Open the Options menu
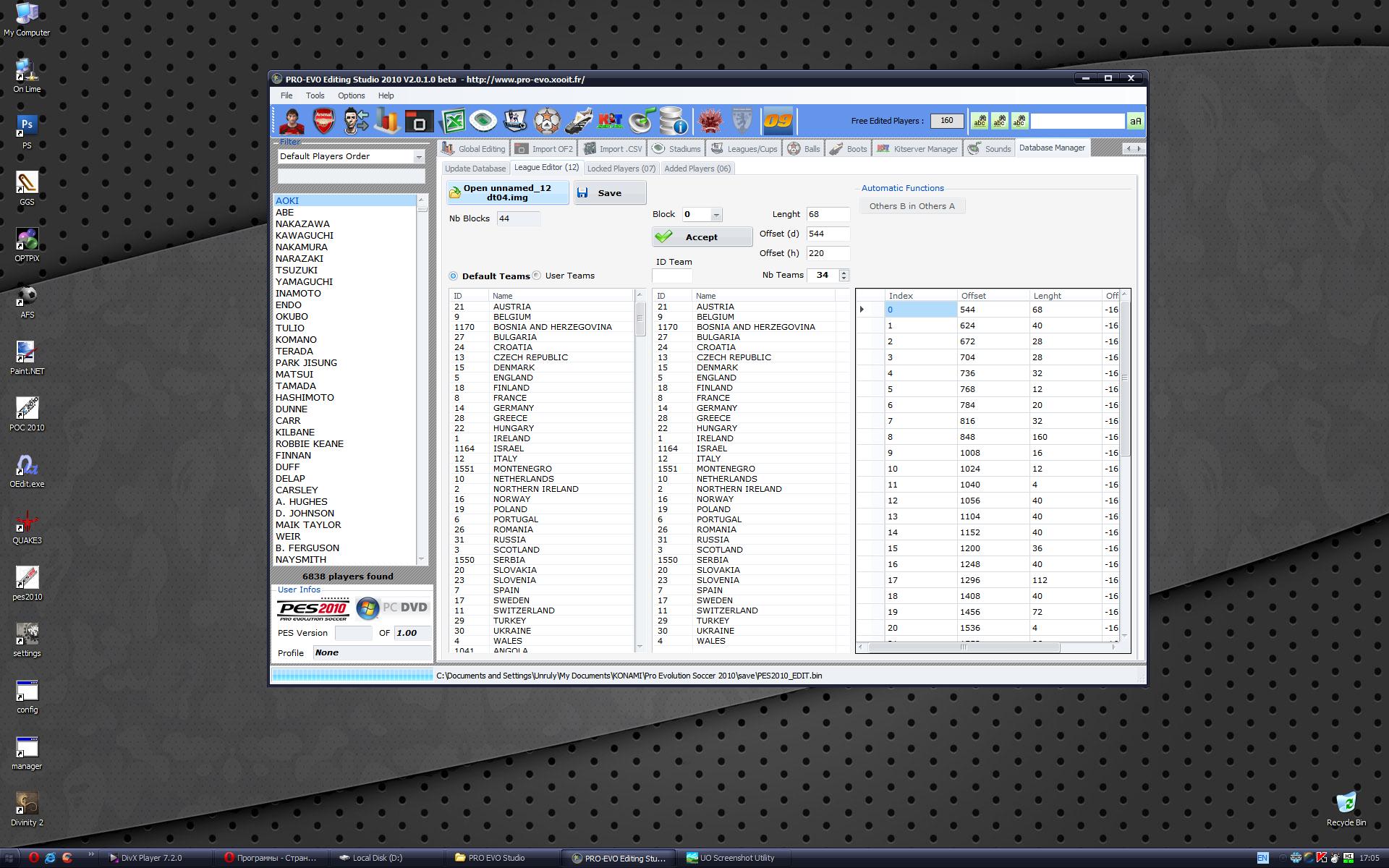Viewport: 1389px width, 868px height. pos(351,95)
